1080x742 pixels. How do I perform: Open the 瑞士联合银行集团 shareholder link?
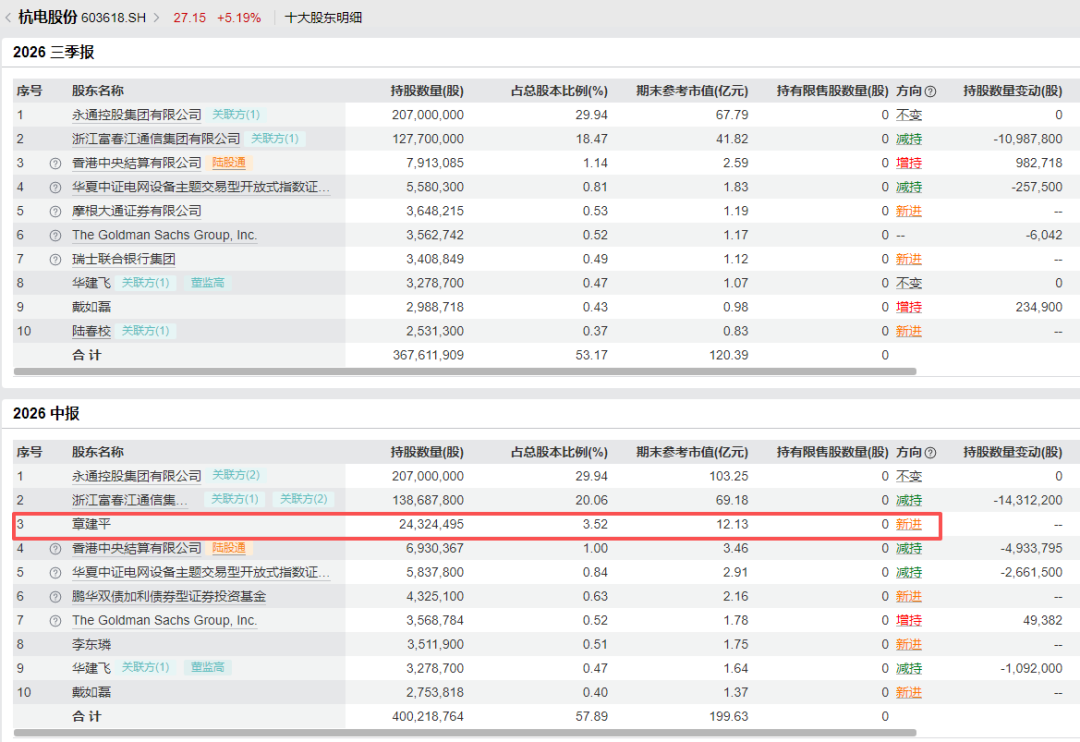tap(123, 260)
